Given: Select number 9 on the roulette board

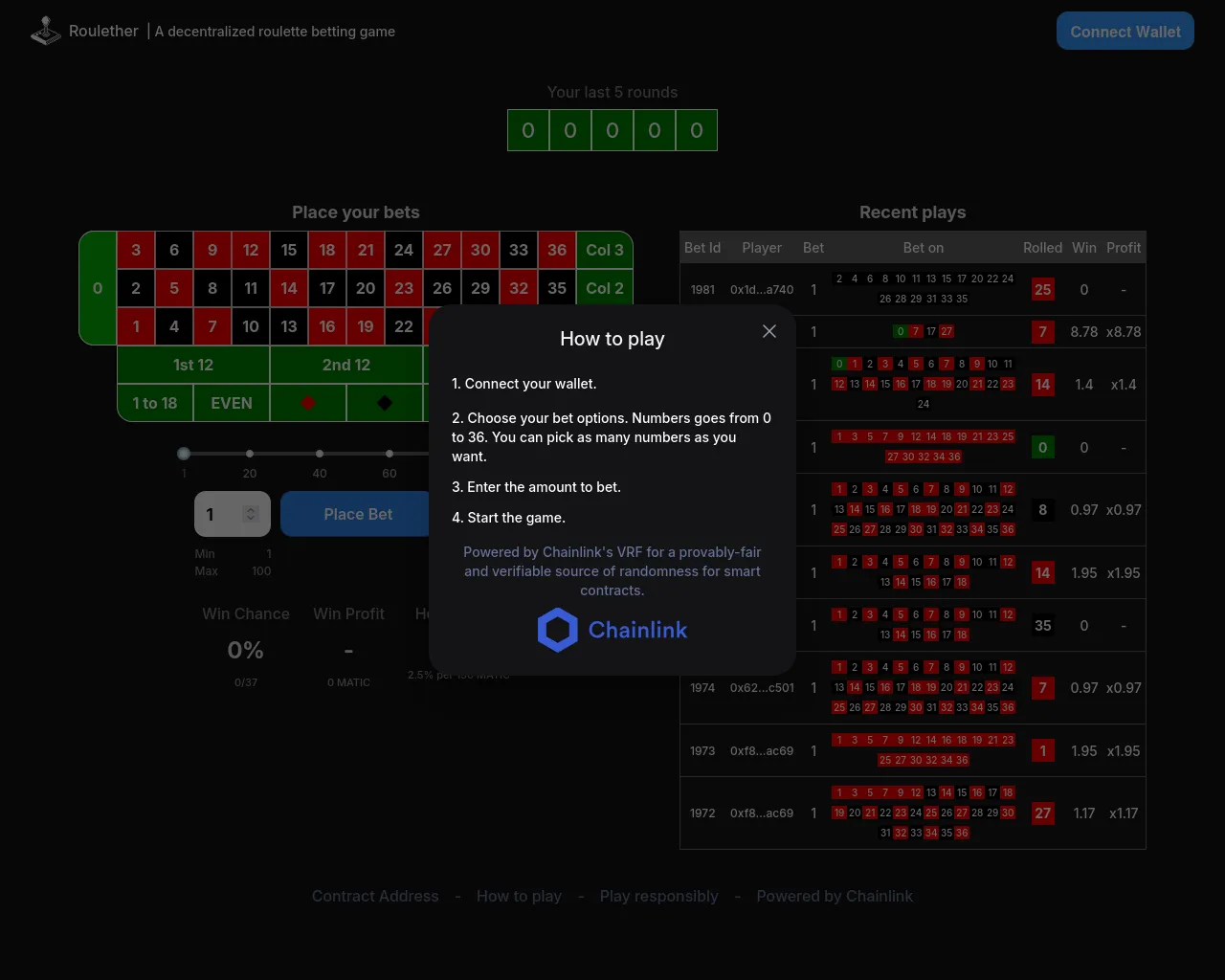Looking at the screenshot, I should (x=212, y=250).
